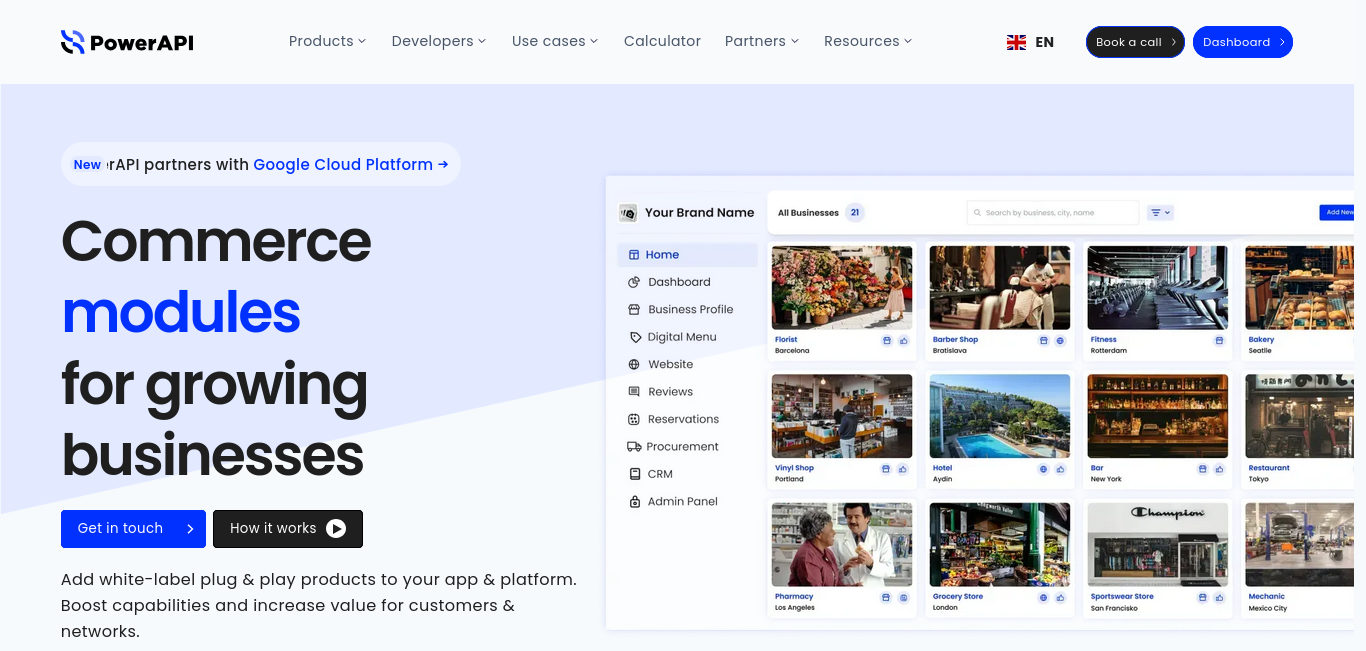Click the Rotterdam city label
The width and height of the screenshot is (1366, 651).
coord(1109,351)
